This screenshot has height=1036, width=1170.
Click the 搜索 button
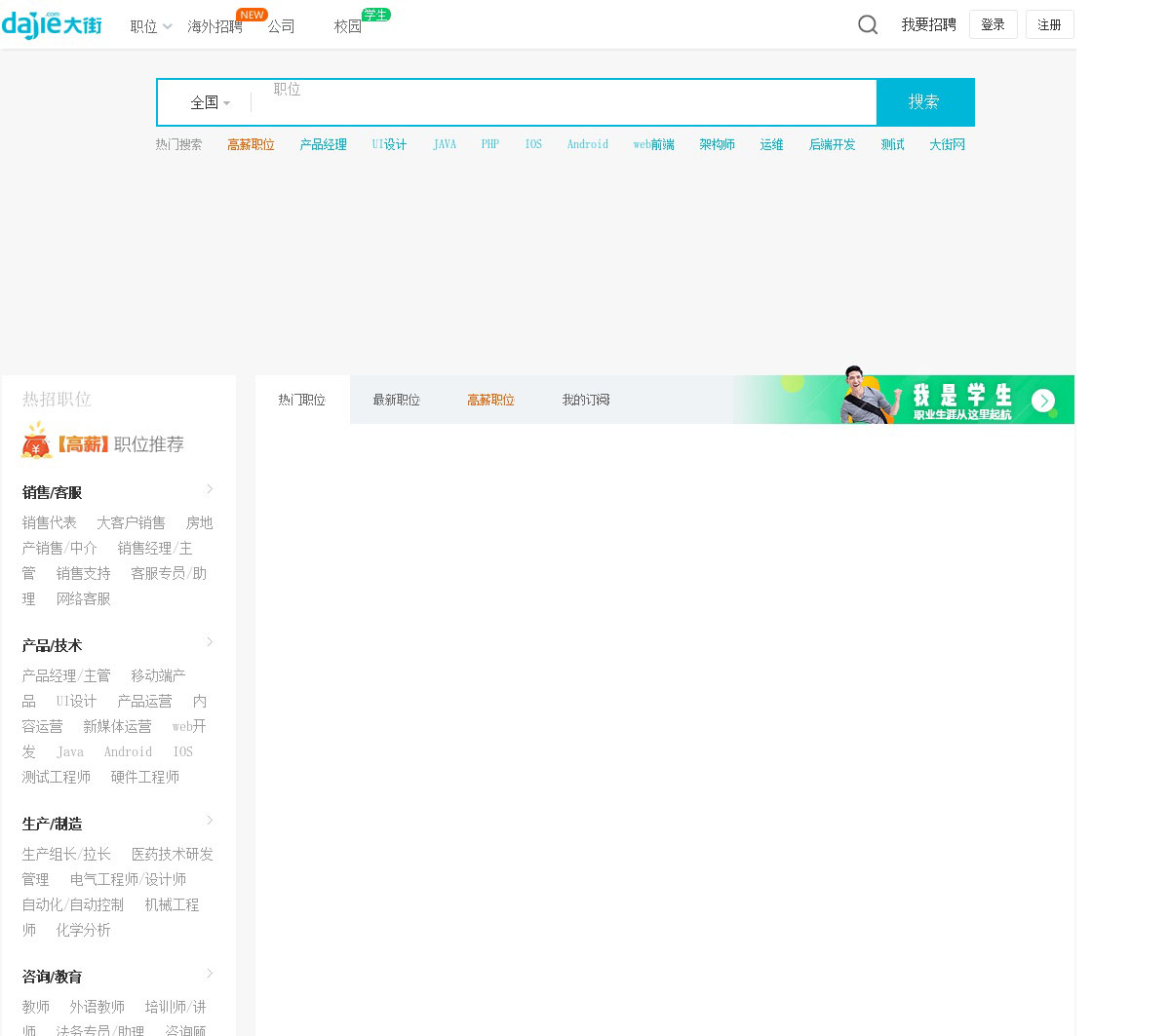[925, 102]
